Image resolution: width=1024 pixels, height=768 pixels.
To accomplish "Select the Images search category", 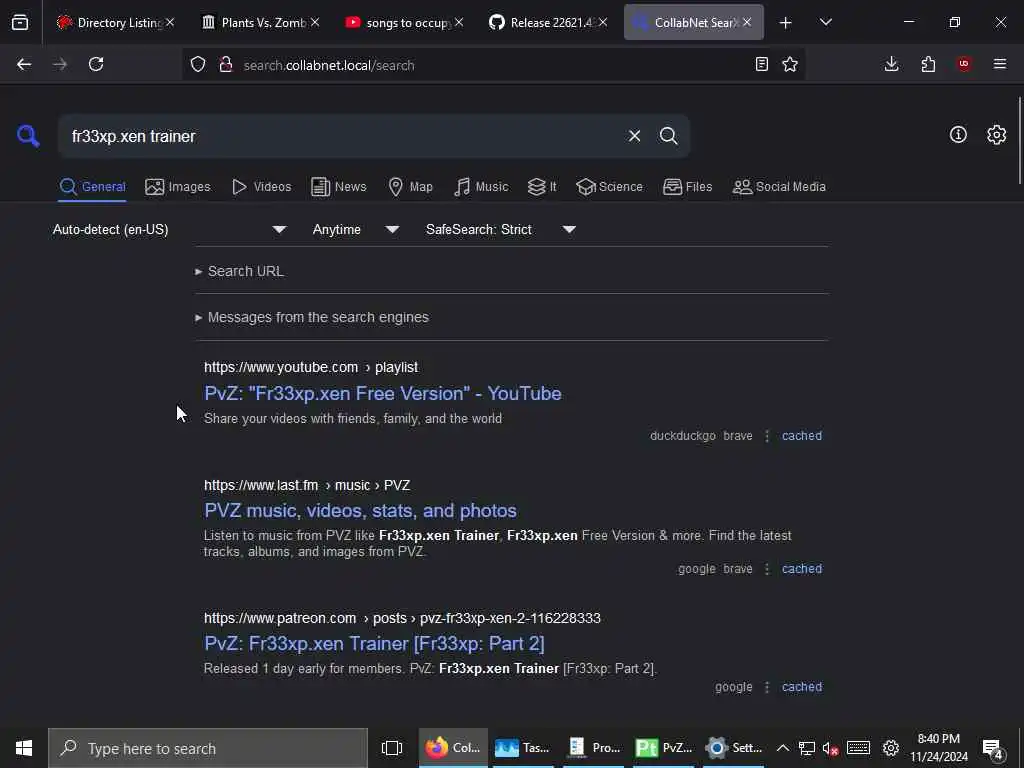I will pyautogui.click(x=178, y=187).
